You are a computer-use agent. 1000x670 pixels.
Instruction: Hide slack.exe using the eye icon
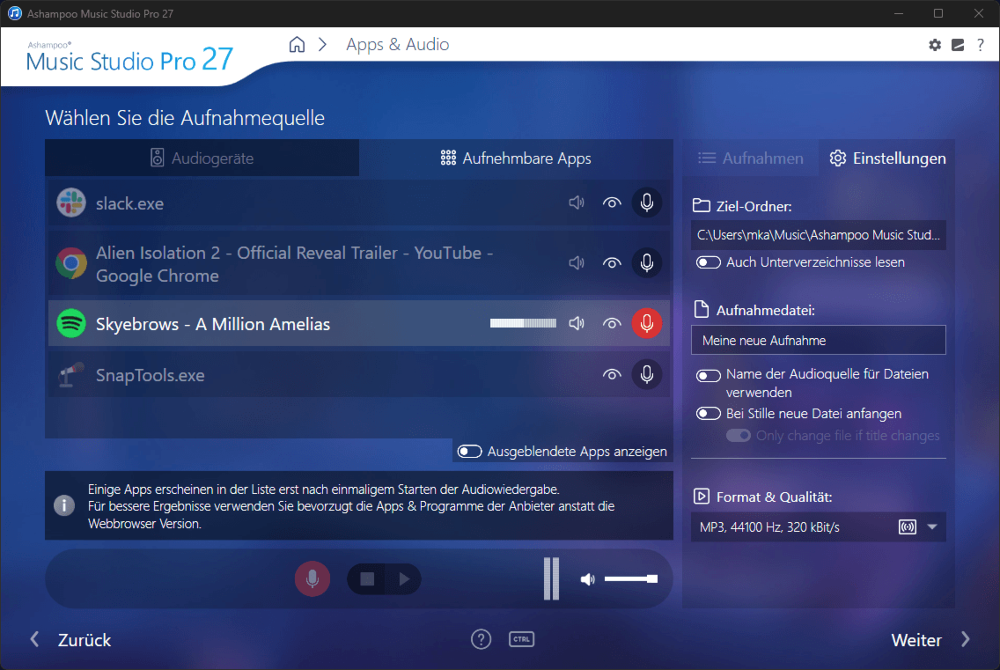pyautogui.click(x=612, y=203)
